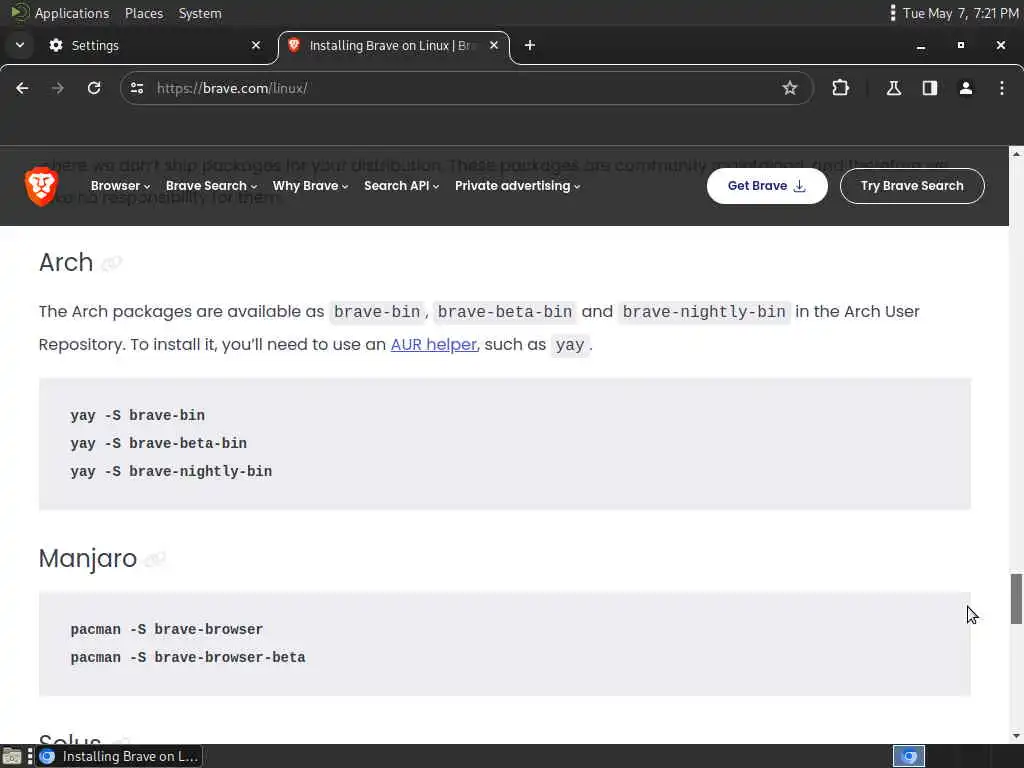This screenshot has width=1024, height=768.
Task: Click the 'pacman -S brave-browser-beta' command line
Action: (x=188, y=658)
